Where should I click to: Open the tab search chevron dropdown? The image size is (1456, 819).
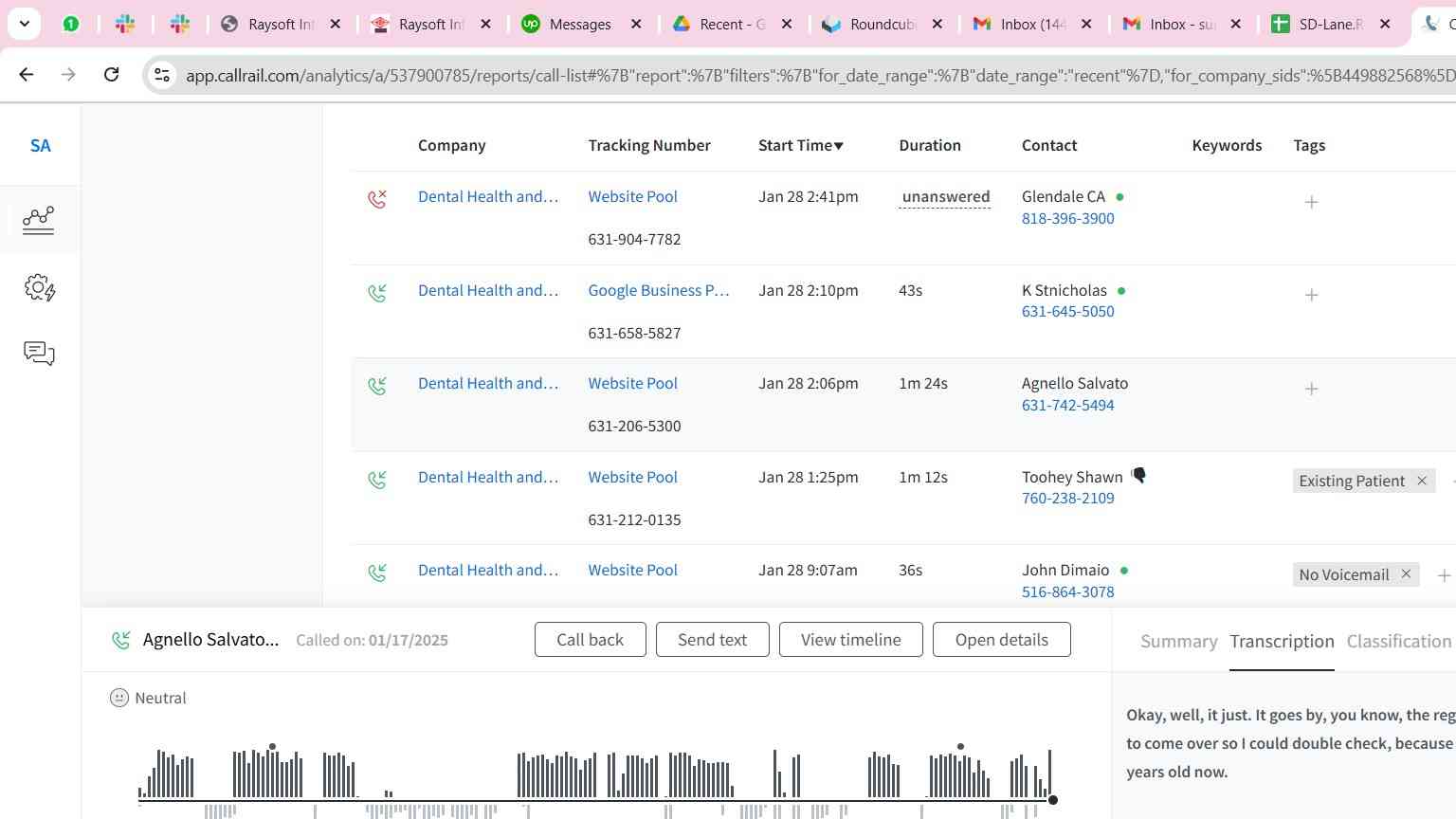[24, 24]
